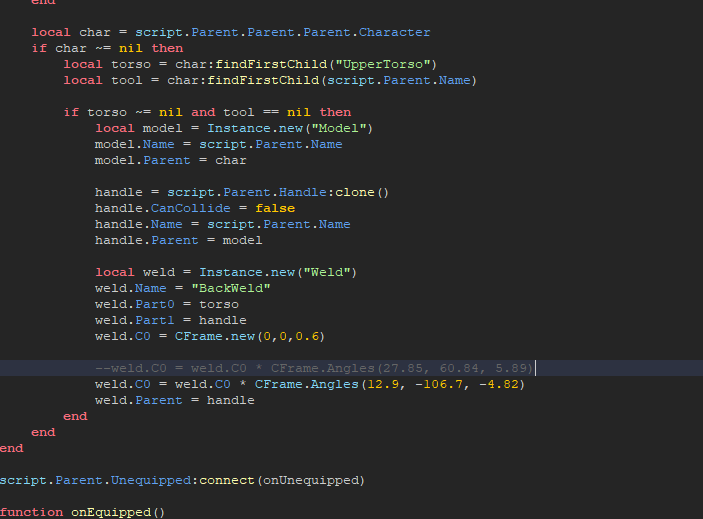Click the line 'weld.Part0 = torso'
The height and width of the screenshot is (519, 703).
tap(166, 305)
